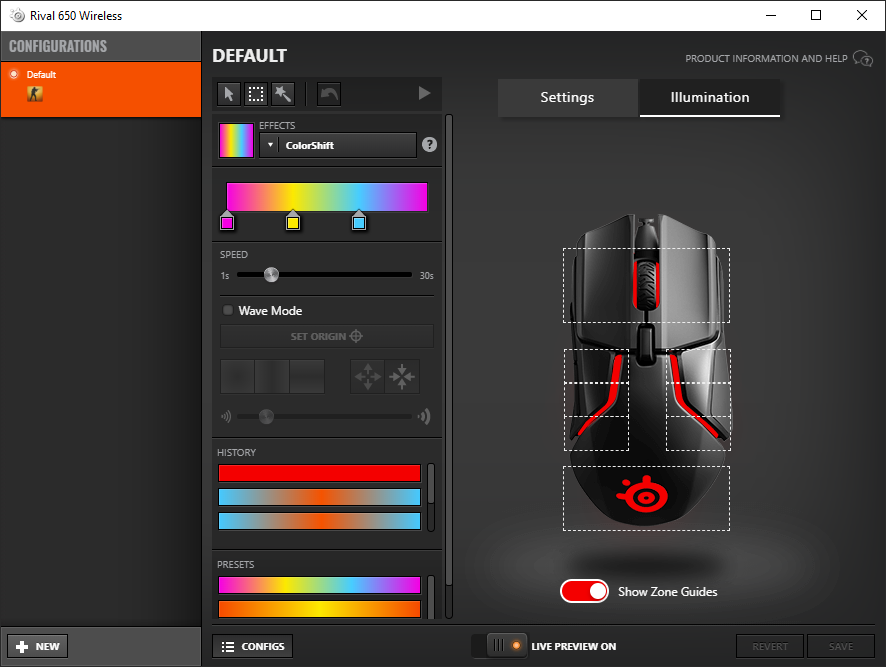Image resolution: width=886 pixels, height=667 pixels.
Task: Select the Default configuration
Action: click(101, 89)
